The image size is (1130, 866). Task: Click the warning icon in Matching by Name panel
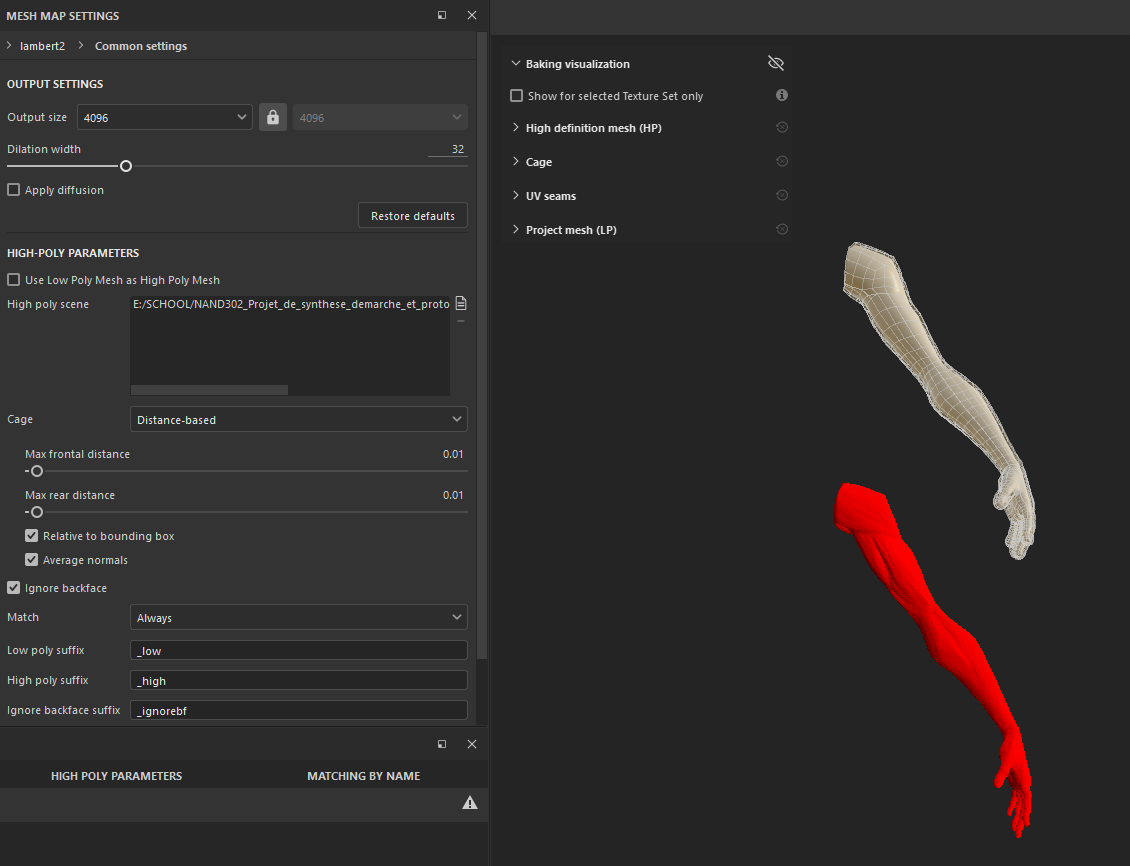click(x=470, y=802)
